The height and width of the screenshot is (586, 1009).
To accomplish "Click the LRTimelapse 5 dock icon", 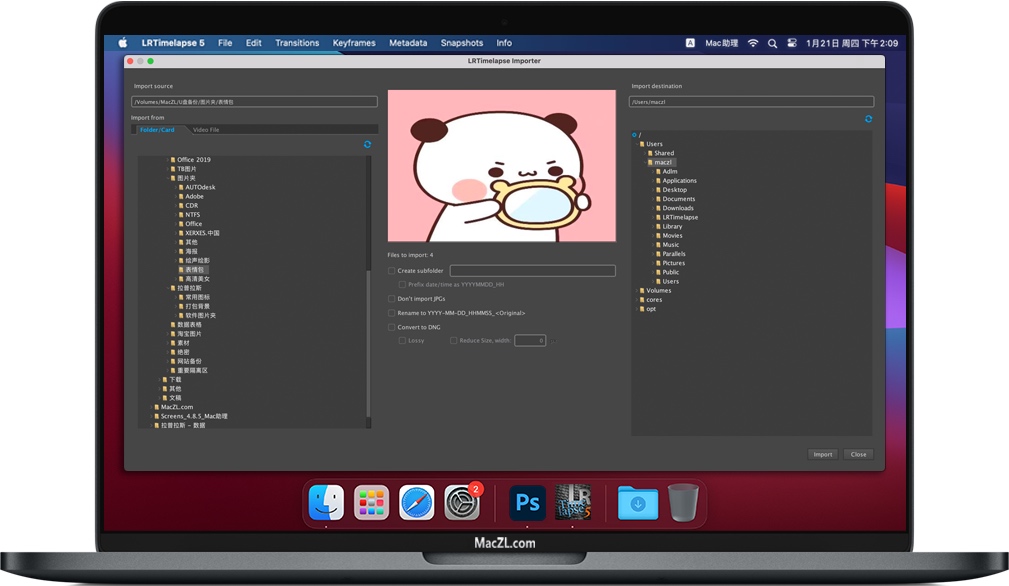I will click(x=573, y=502).
